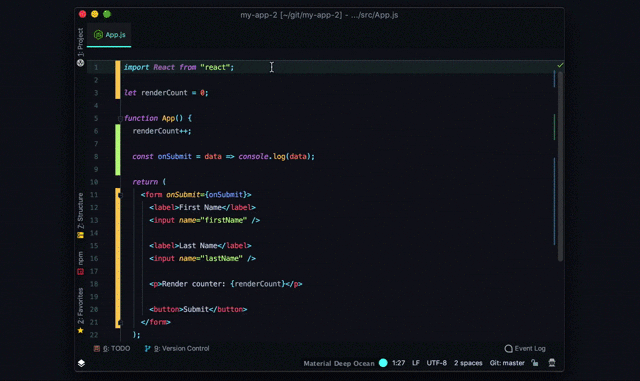Viewport: 640px width, 381px height.
Task: Click the vertical editor scrollbar
Action: [x=560, y=166]
